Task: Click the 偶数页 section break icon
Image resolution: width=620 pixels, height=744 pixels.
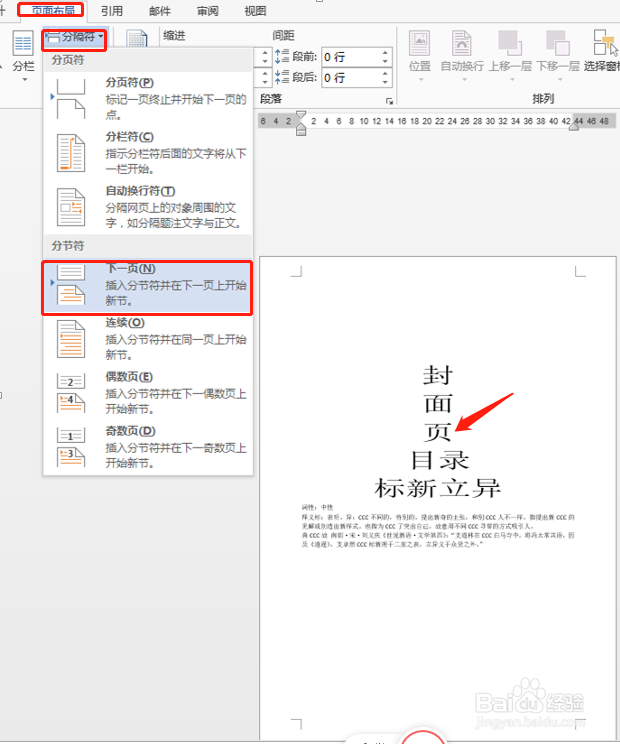Action: 71,393
